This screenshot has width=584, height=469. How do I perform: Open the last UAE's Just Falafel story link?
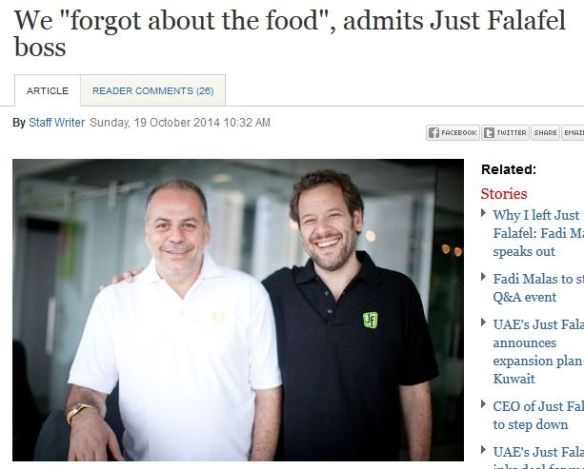[x=538, y=457]
